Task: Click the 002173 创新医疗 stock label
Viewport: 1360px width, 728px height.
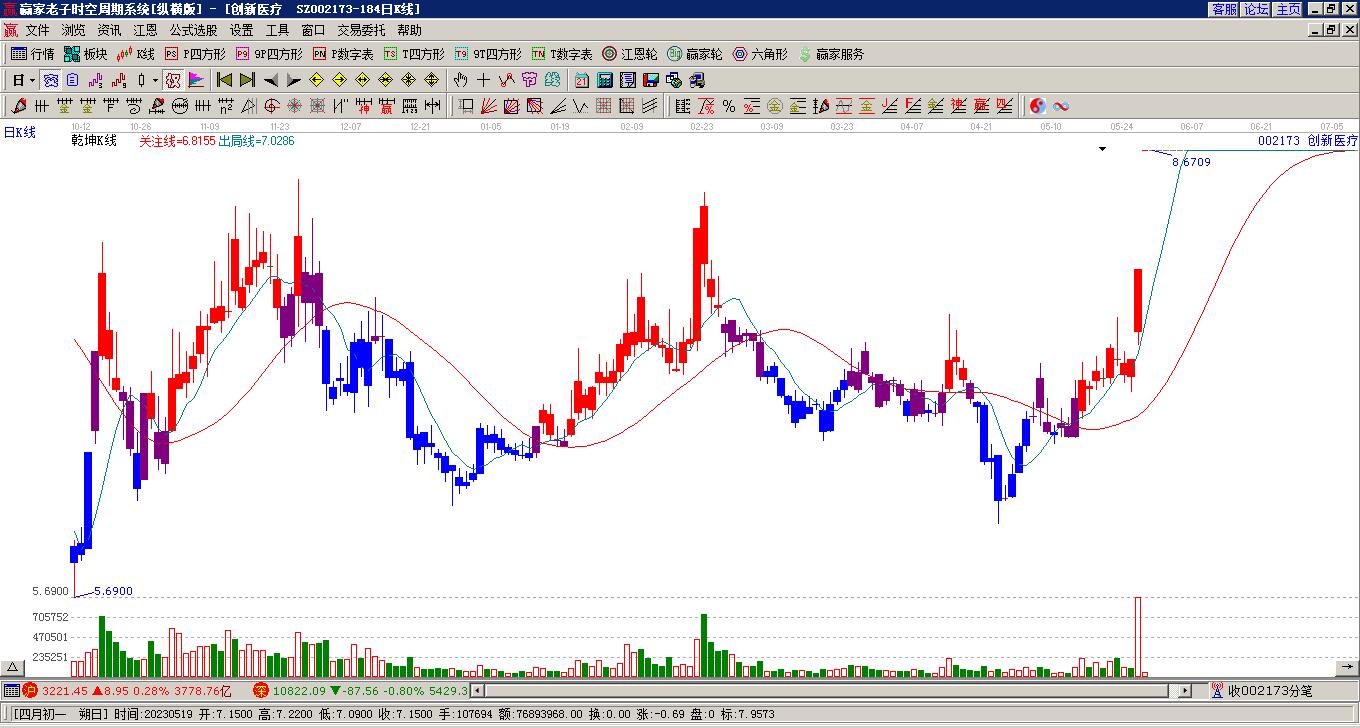Action: pyautogui.click(x=1308, y=141)
